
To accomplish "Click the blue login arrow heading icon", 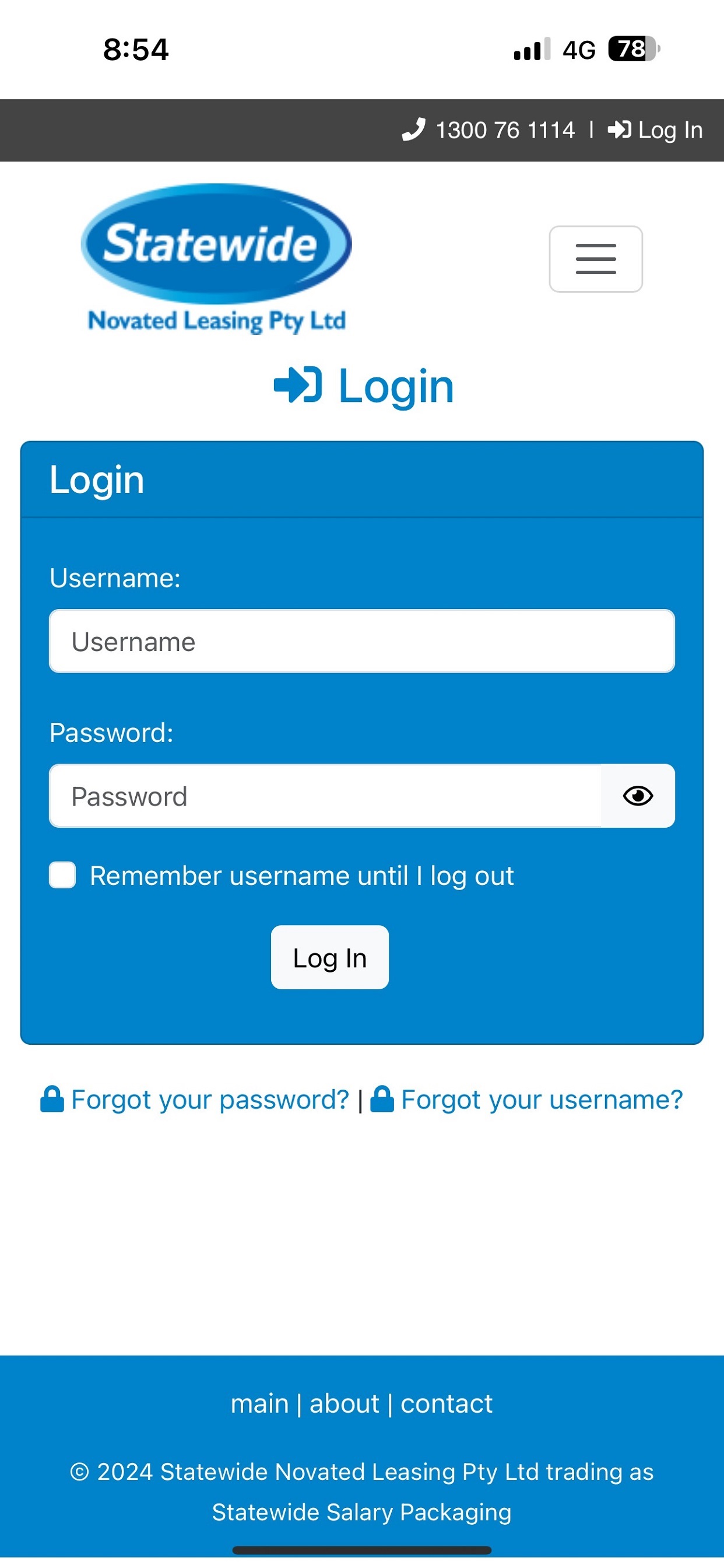I will tap(297, 386).
